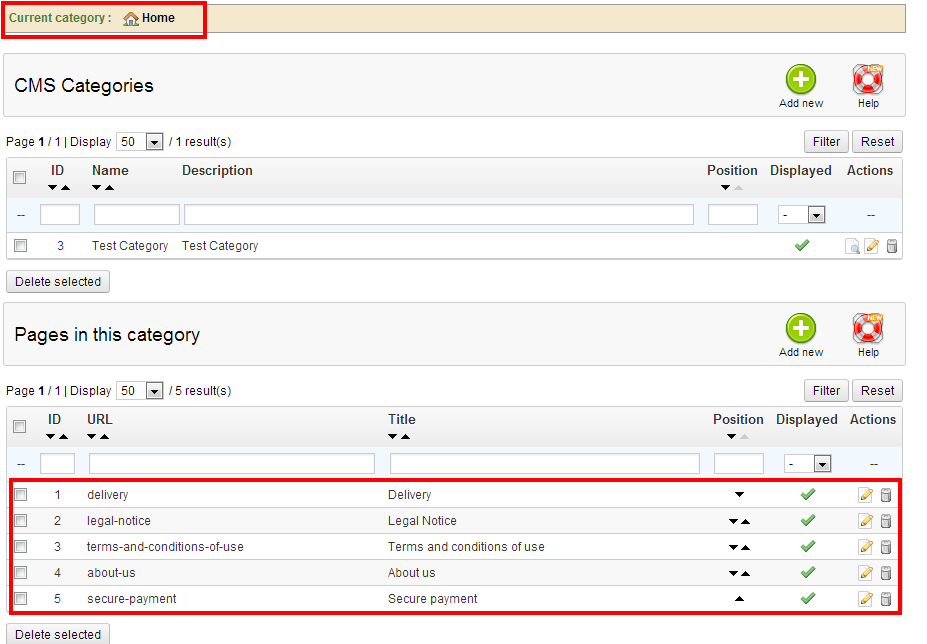Toggle displayed checkmark for the legal-notice page
Viewport: 927px width, 644px height.
coord(808,521)
